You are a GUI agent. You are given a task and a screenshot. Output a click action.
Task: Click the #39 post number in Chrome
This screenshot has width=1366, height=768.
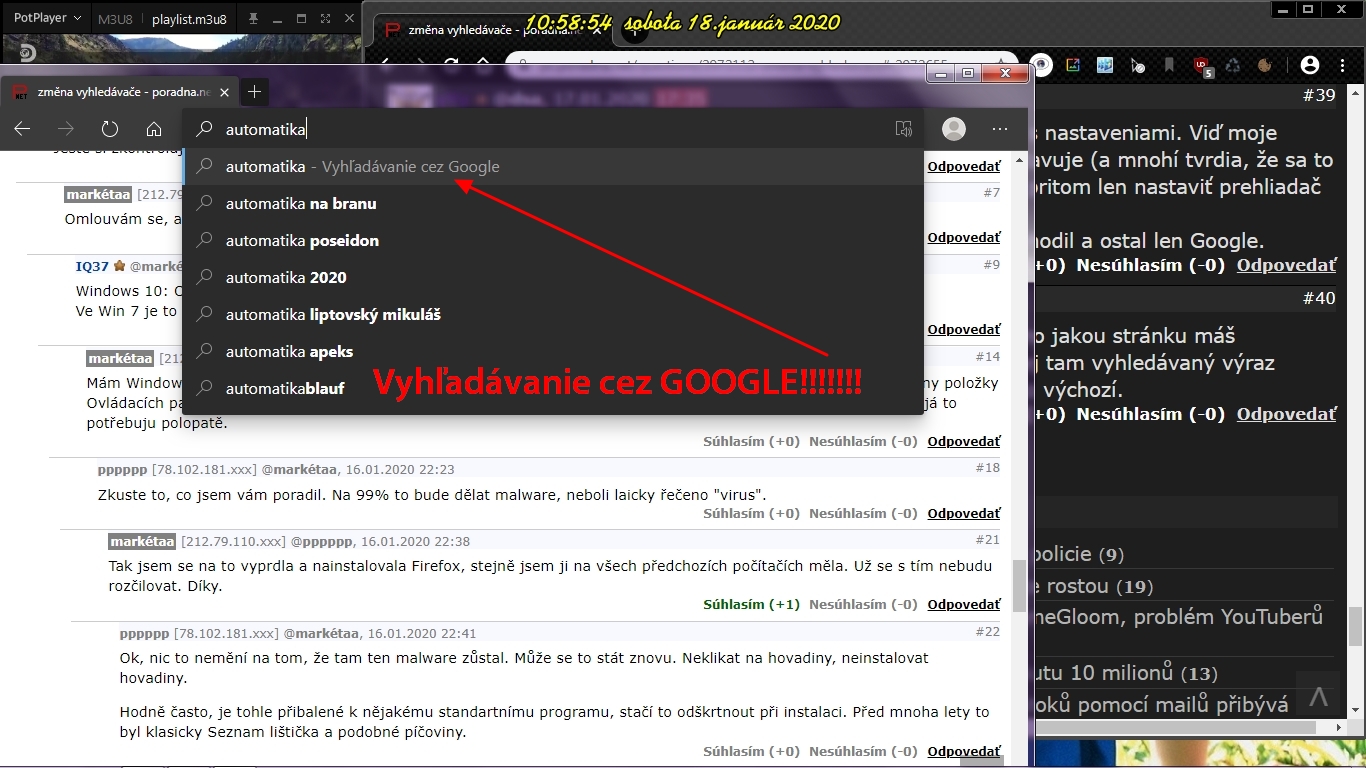[1319, 96]
